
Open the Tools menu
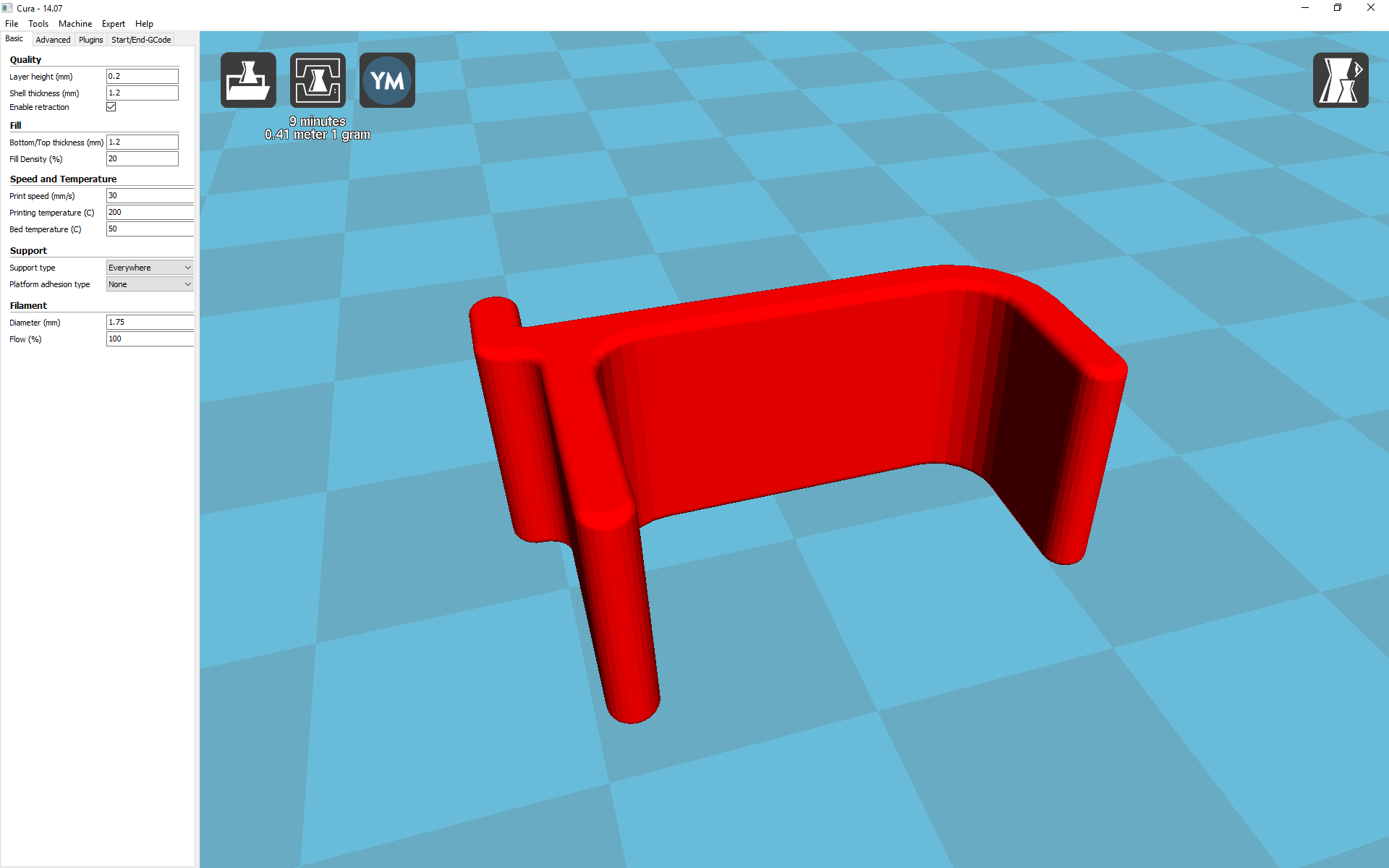[x=38, y=24]
